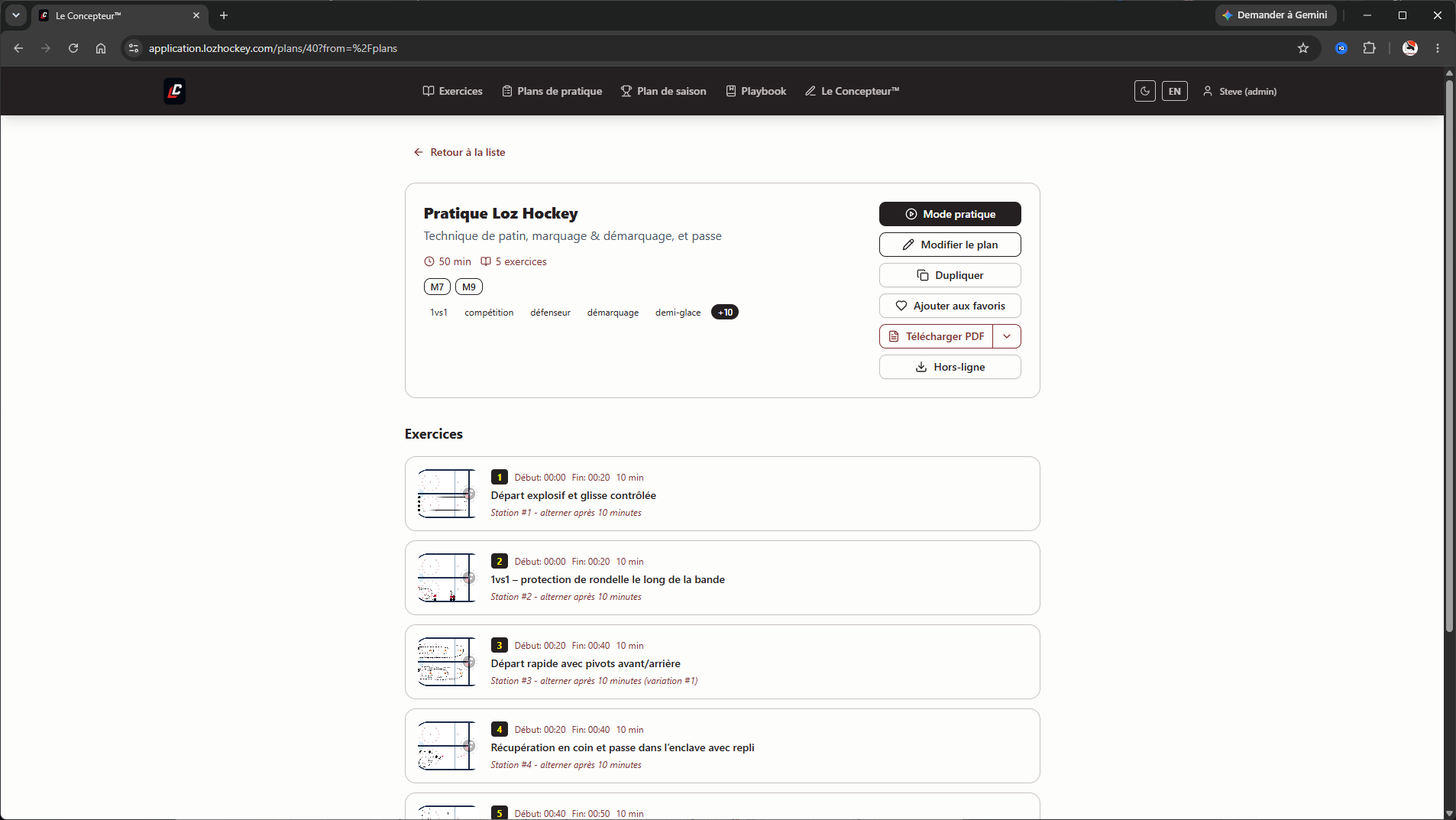Expand the Télécharger PDF options arrow
This screenshot has width=1456, height=820.
[1007, 336]
